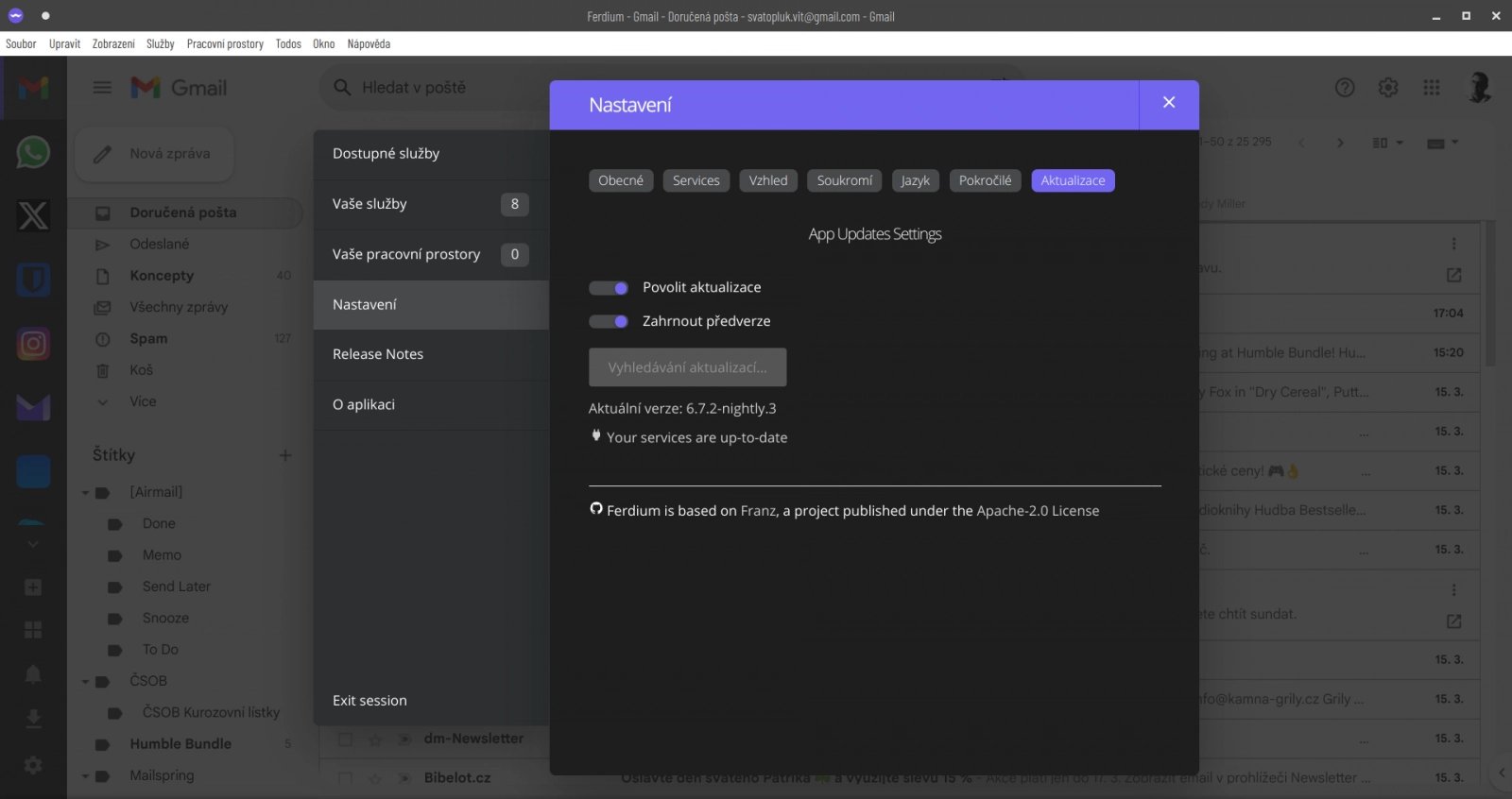Open Release Notes section
The image size is (1512, 799).
(x=431, y=354)
